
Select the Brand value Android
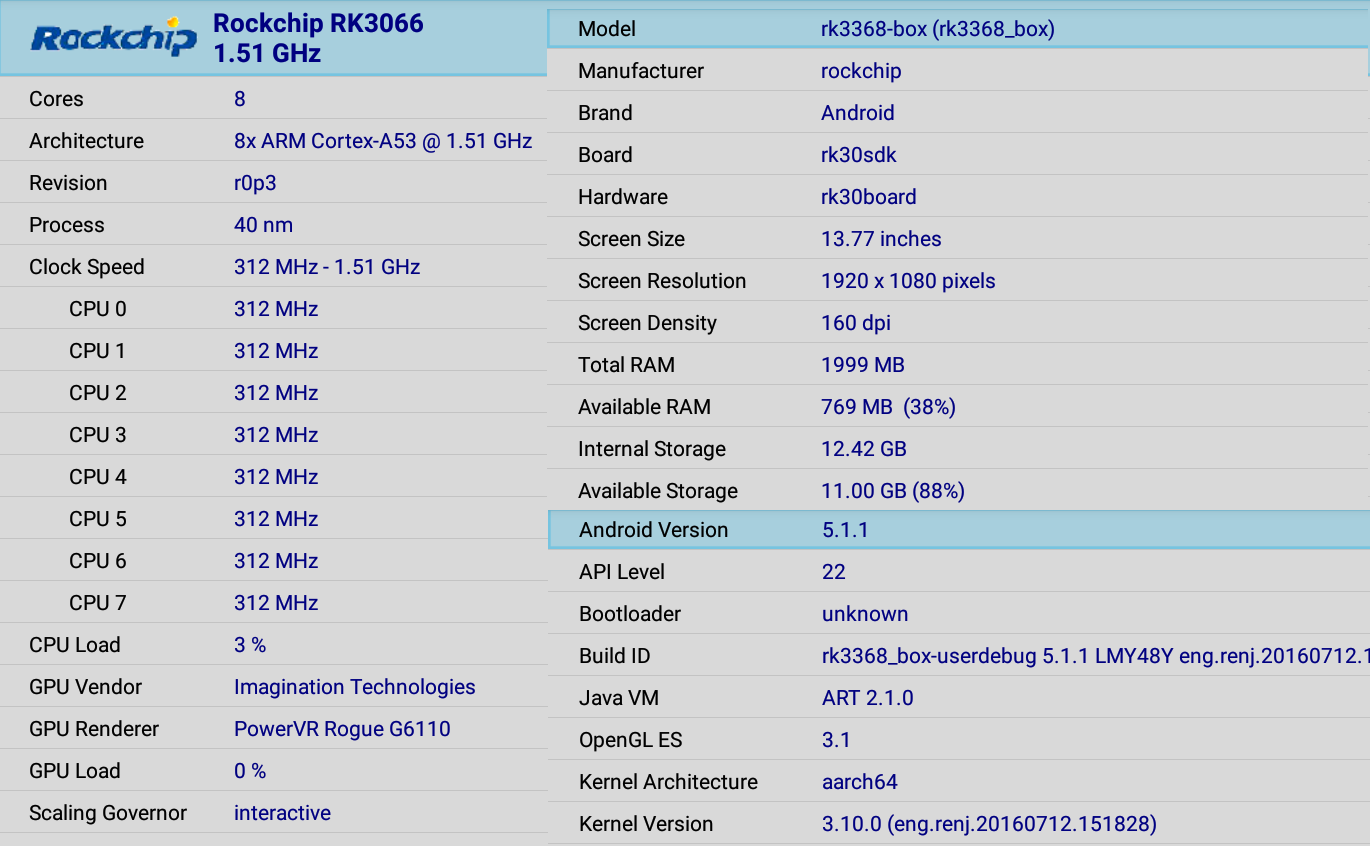[858, 113]
